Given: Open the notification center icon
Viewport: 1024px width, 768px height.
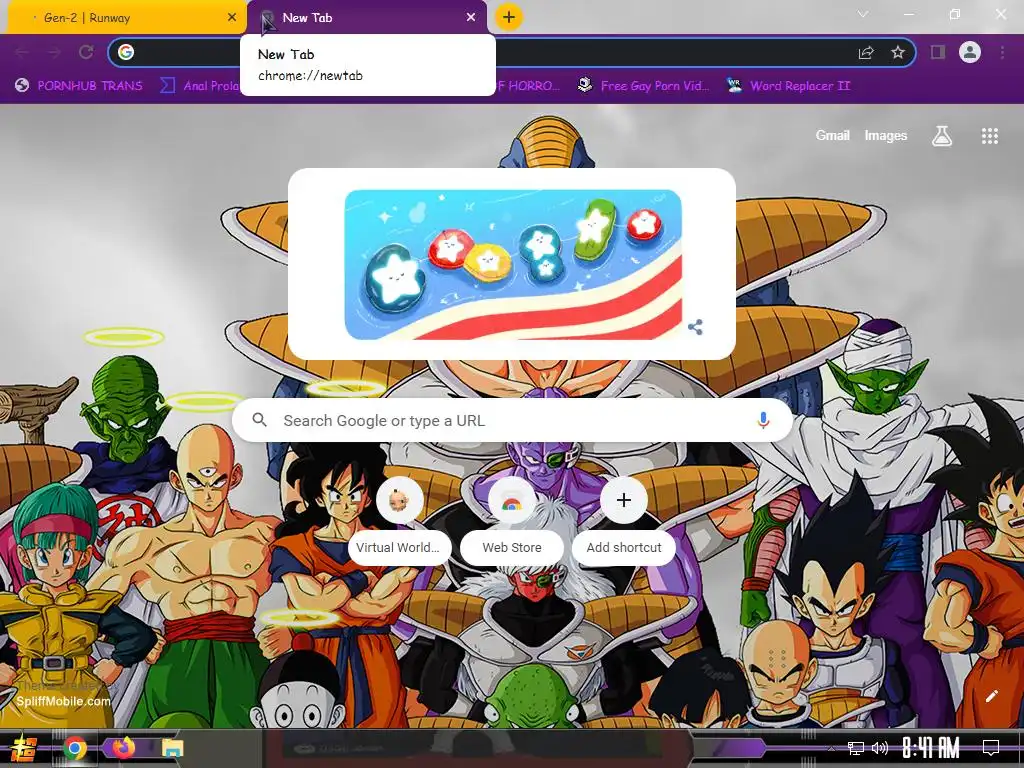Looking at the screenshot, I should 991,747.
